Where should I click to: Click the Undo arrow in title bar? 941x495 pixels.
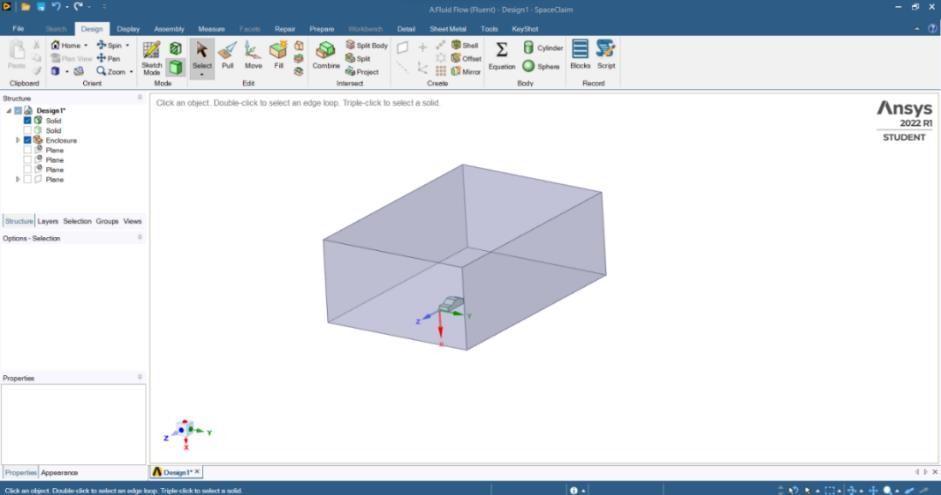(x=56, y=7)
